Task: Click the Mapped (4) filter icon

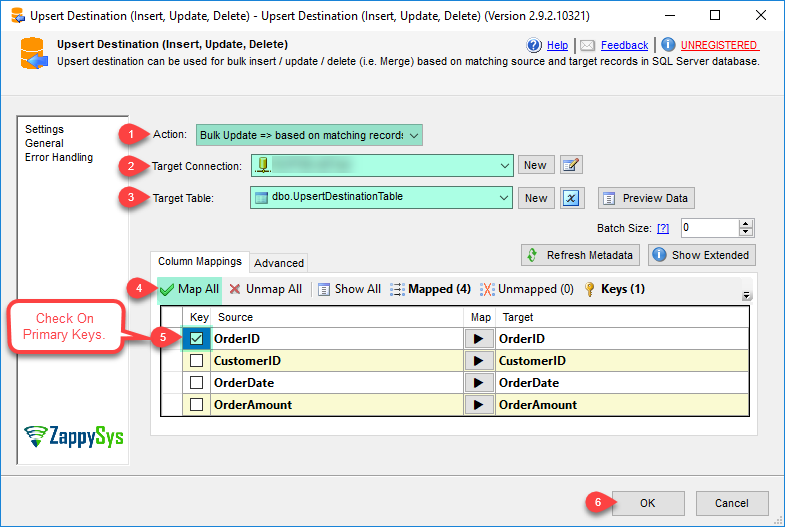Action: [397, 289]
